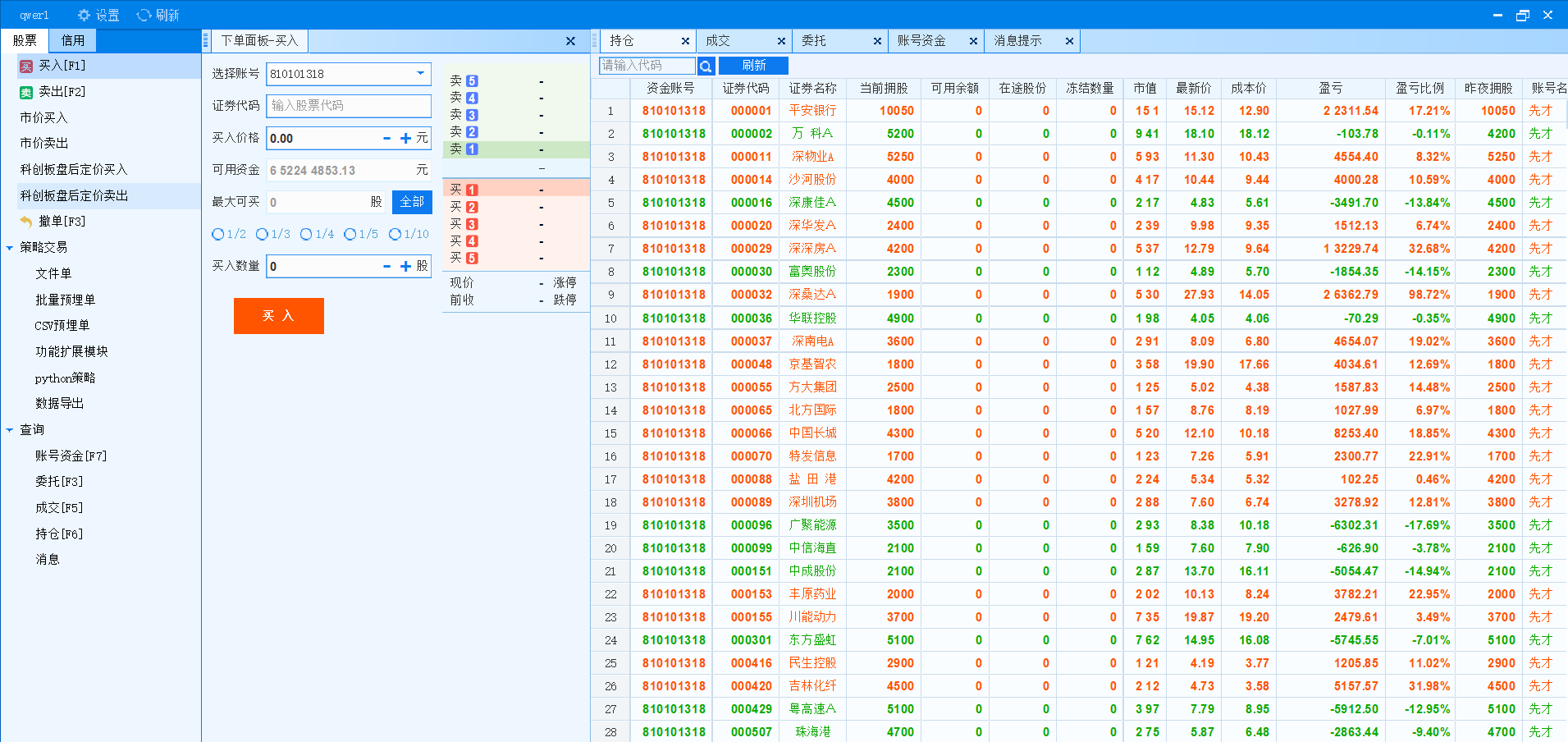Open 账号资金[F7] query item
This screenshot has height=742, width=1568.
(71, 456)
